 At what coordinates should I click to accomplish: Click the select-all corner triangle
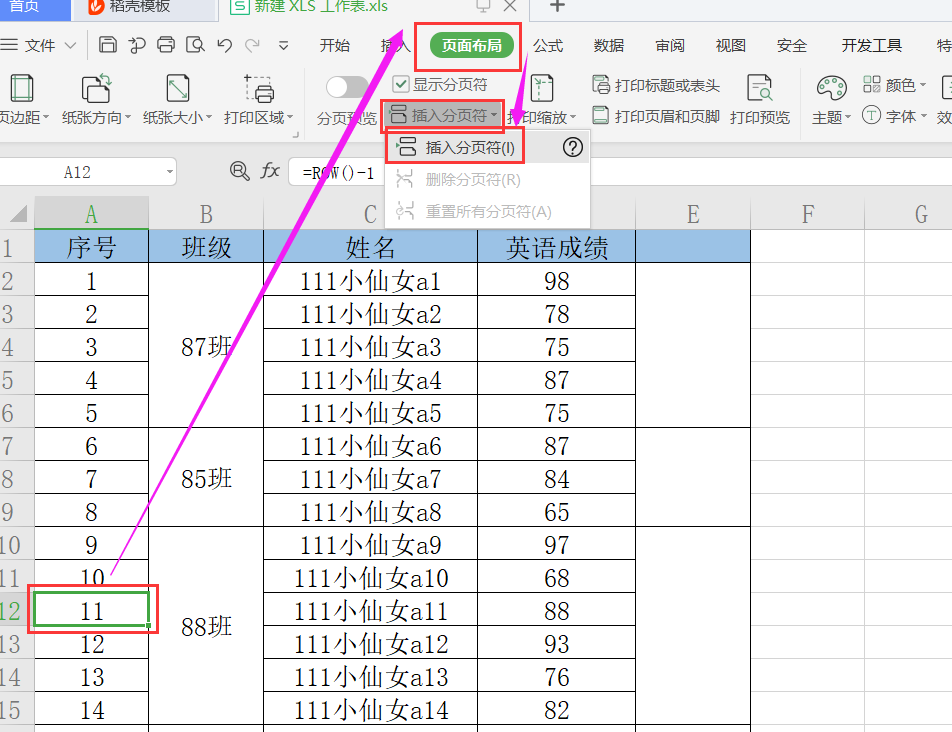pos(18,214)
